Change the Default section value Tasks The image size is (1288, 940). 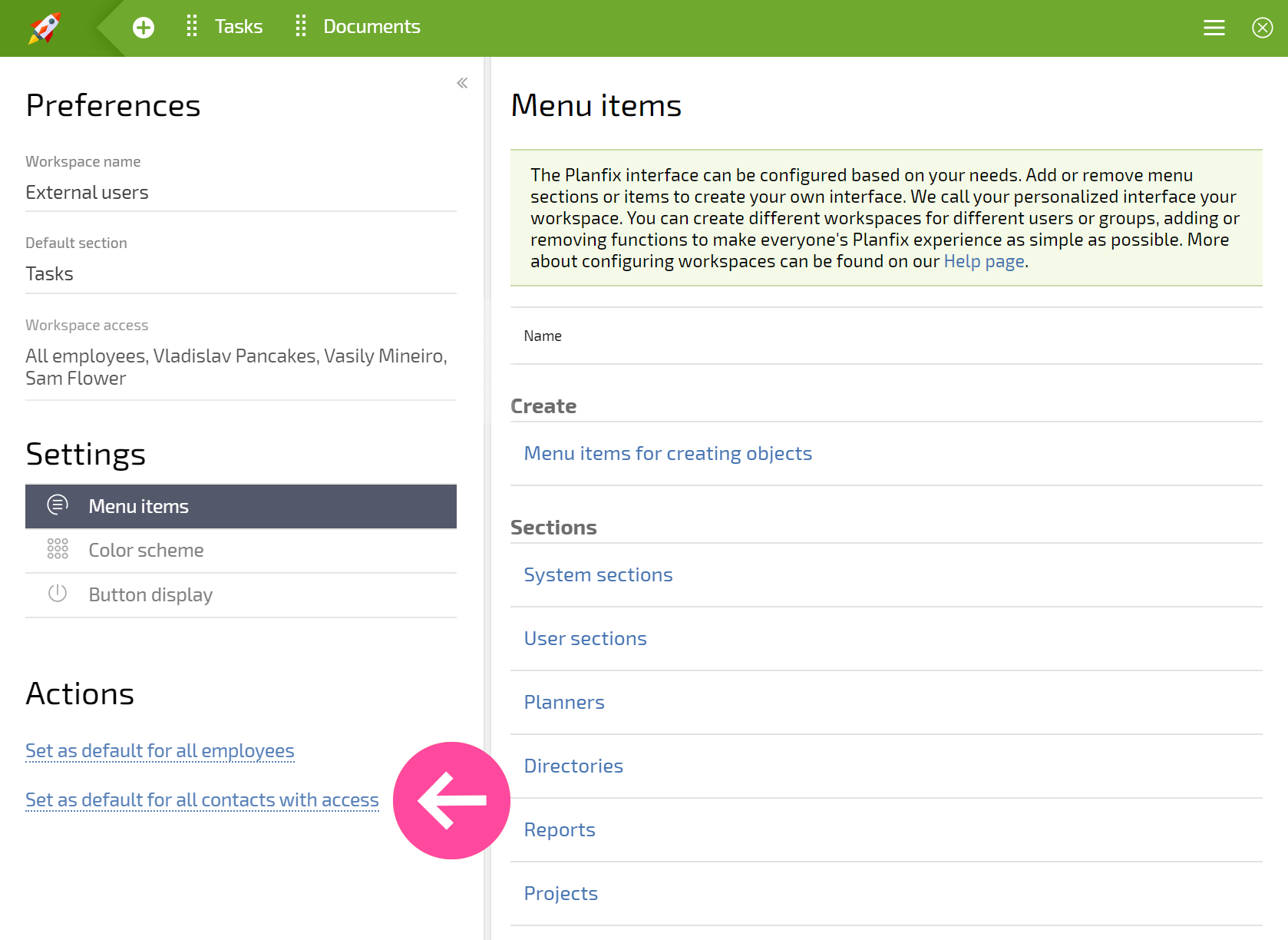(241, 274)
